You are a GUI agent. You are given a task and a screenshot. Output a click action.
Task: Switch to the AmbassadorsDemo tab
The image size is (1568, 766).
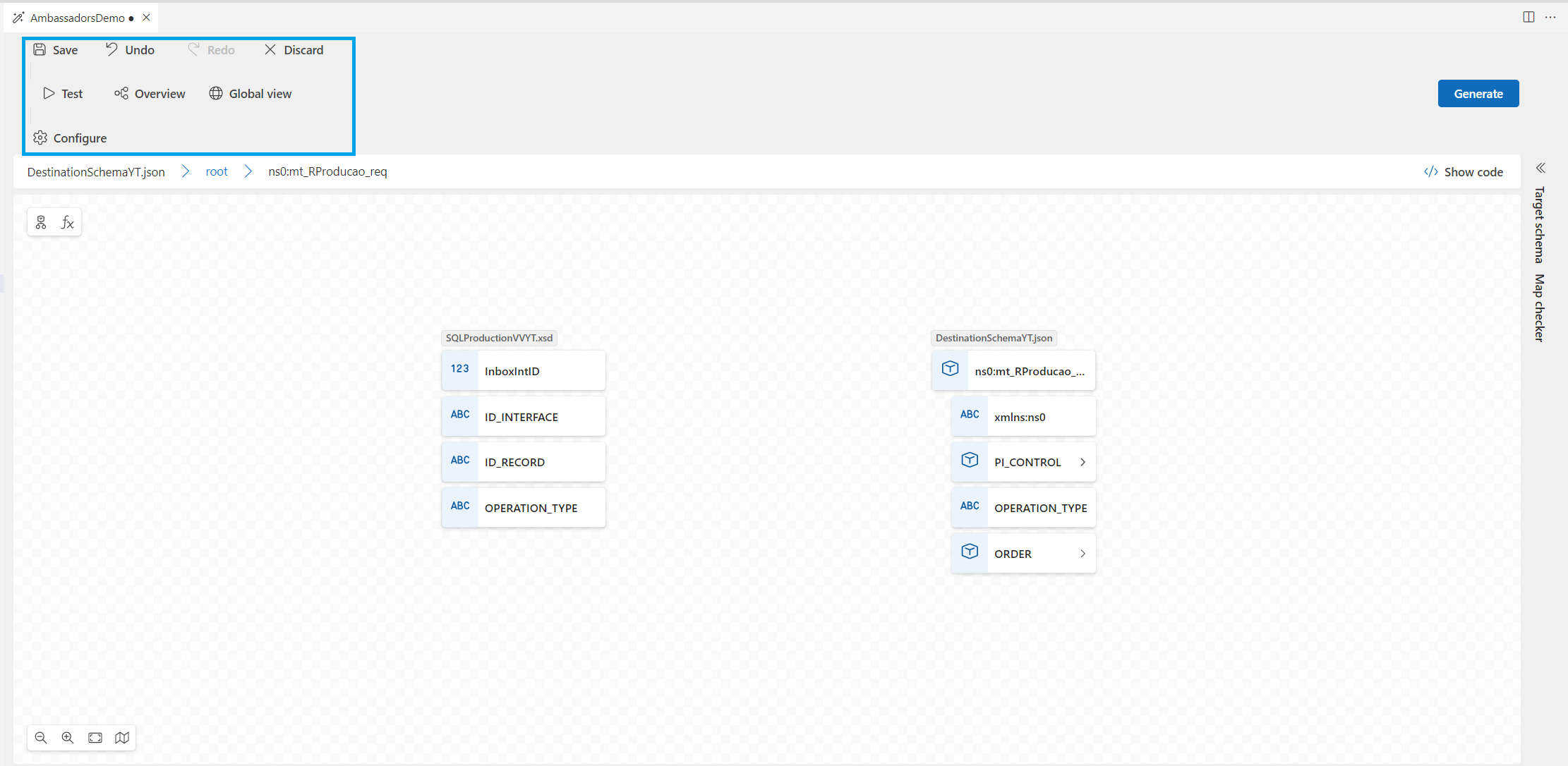[78, 17]
